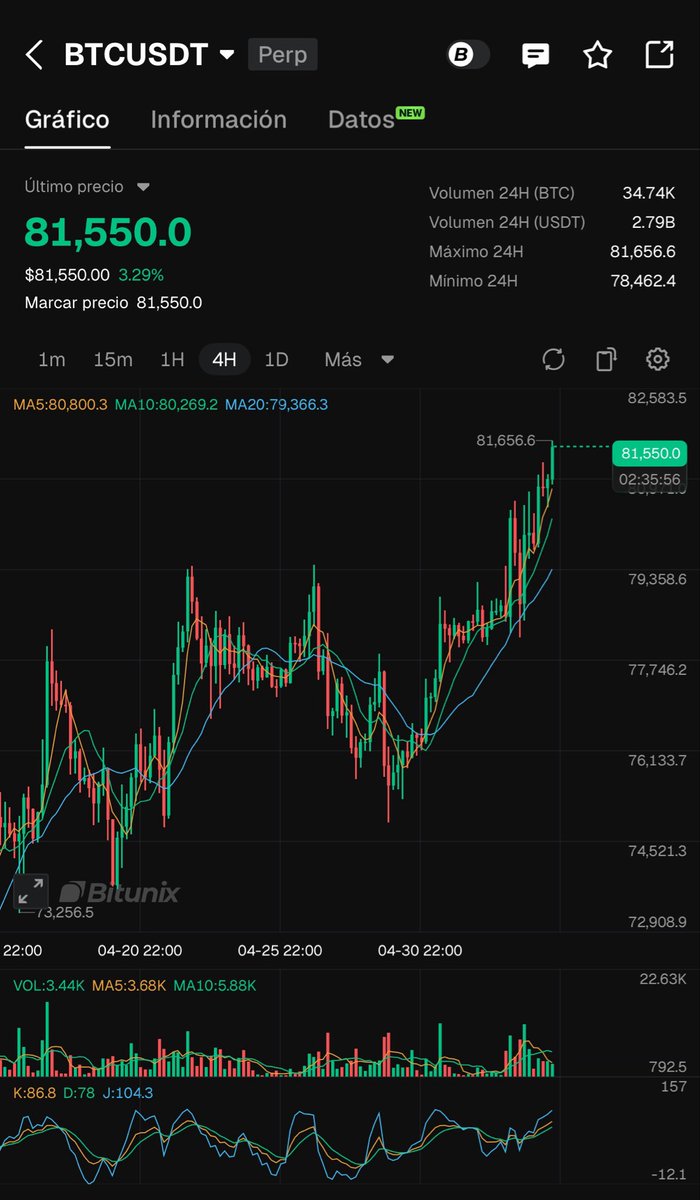
Task: Tap the VOL:3.44K volume label
Action: [x=49, y=986]
